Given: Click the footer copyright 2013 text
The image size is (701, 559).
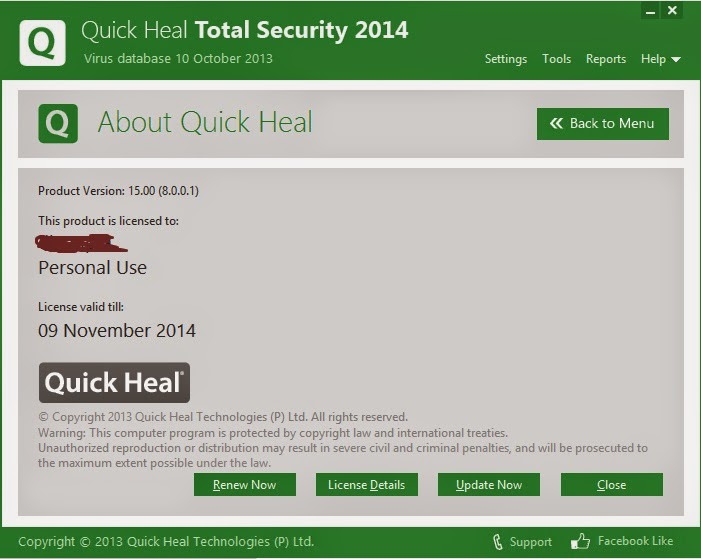Looking at the screenshot, I should [x=166, y=542].
